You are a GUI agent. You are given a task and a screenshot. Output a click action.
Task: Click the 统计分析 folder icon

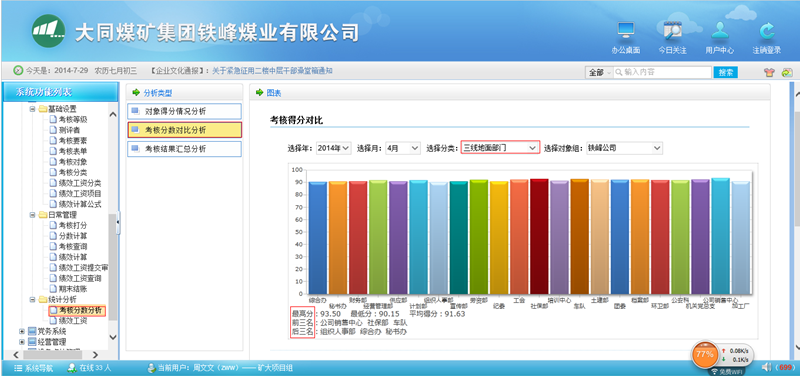(42, 299)
